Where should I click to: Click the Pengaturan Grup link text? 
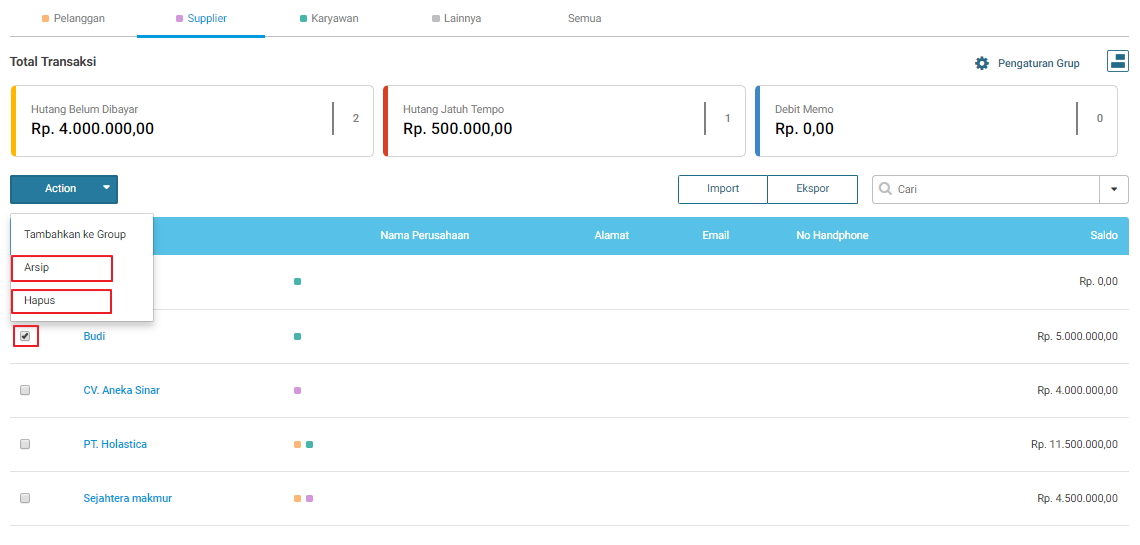click(x=1038, y=63)
